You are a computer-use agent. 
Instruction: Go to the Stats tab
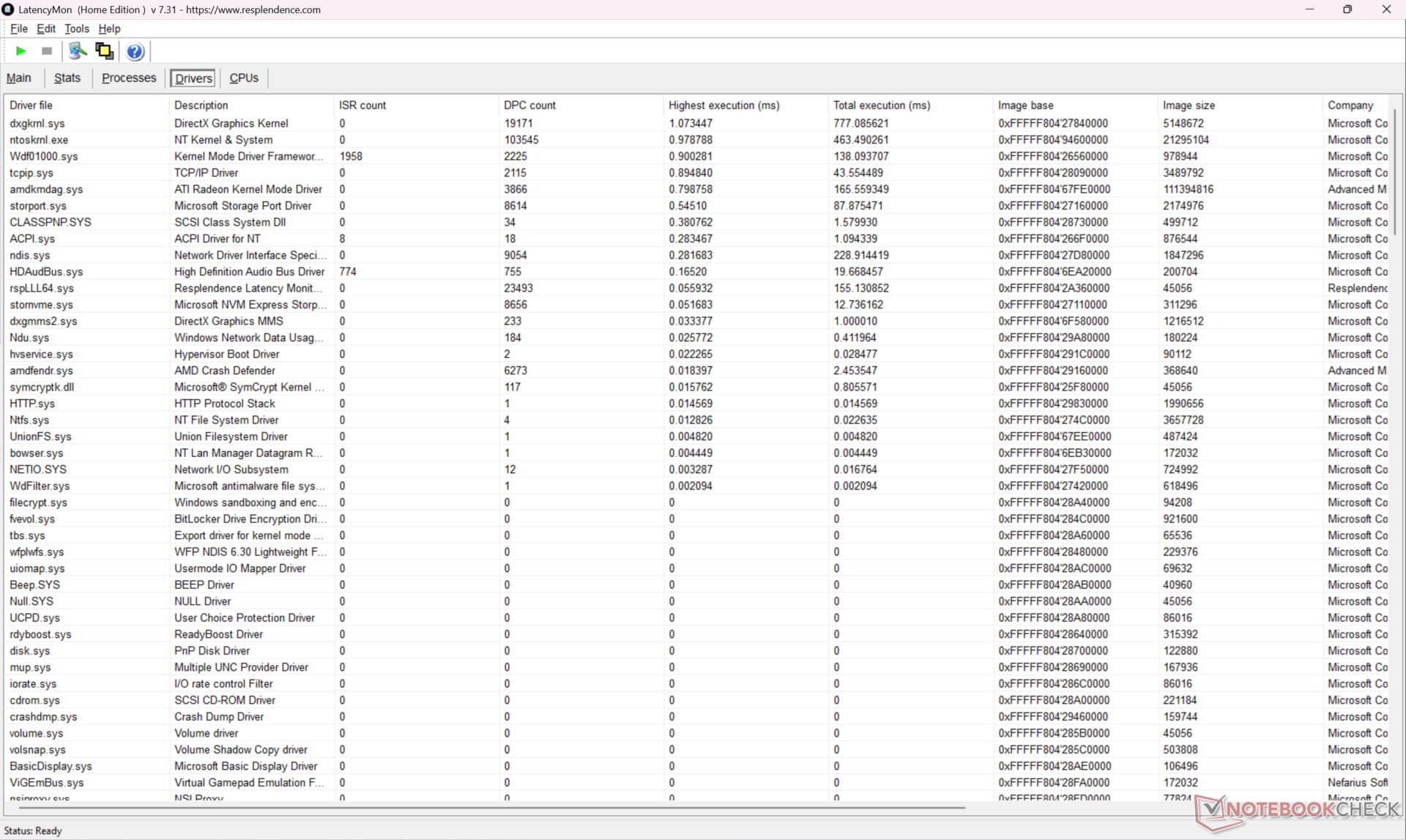pyautogui.click(x=67, y=78)
